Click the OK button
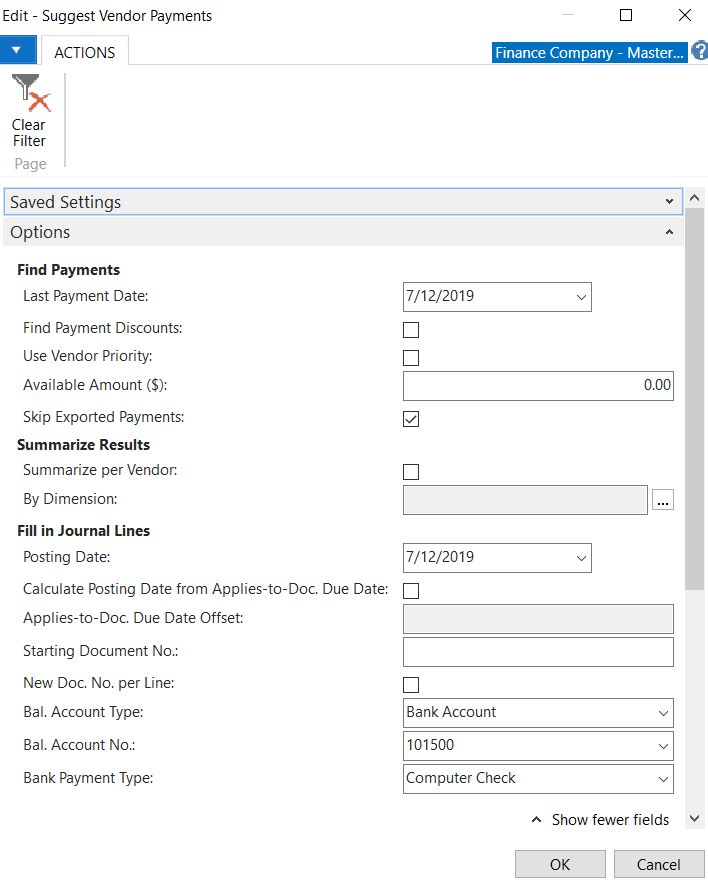 click(x=560, y=864)
